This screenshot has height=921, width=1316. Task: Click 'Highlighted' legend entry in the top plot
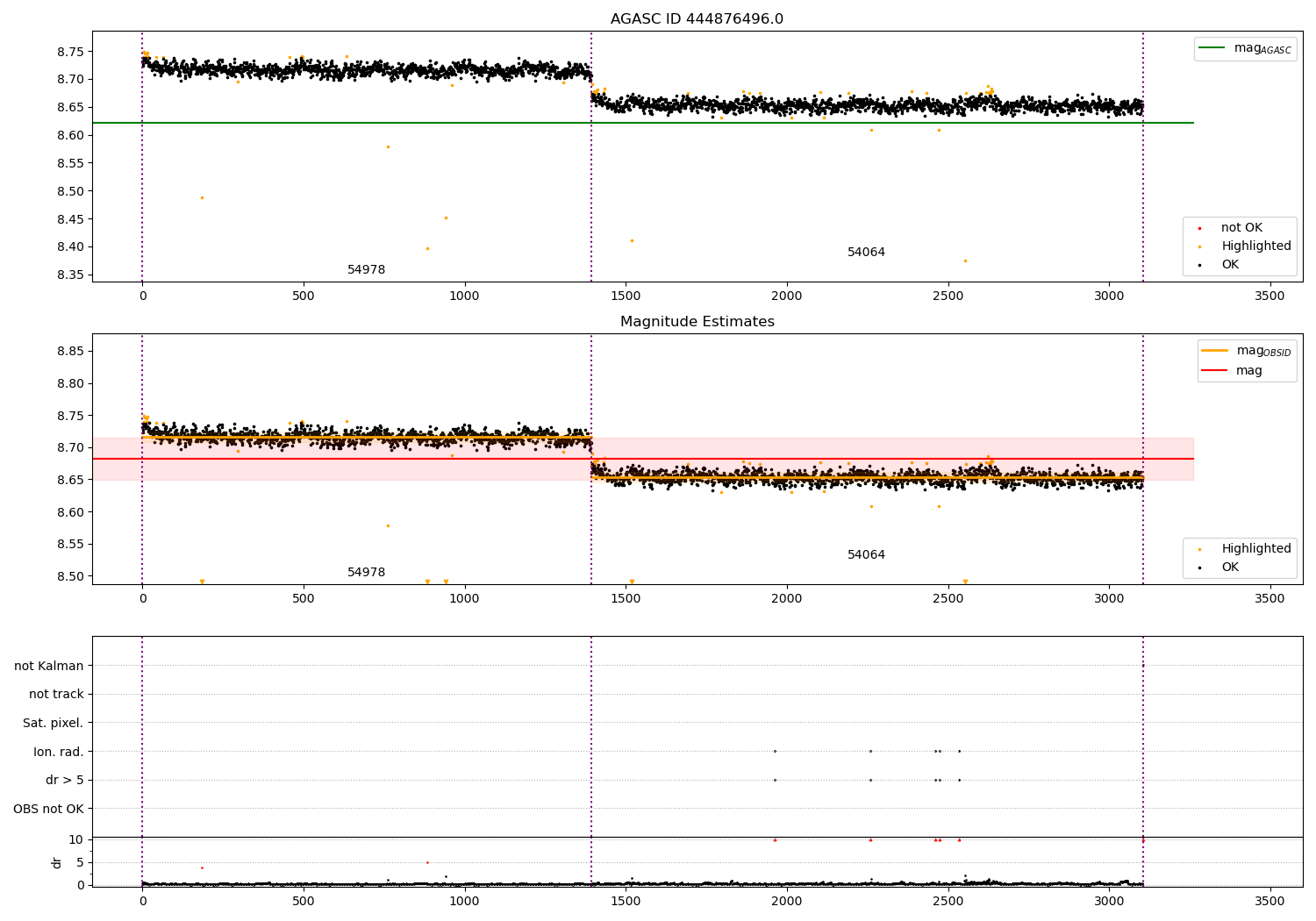click(x=1244, y=246)
